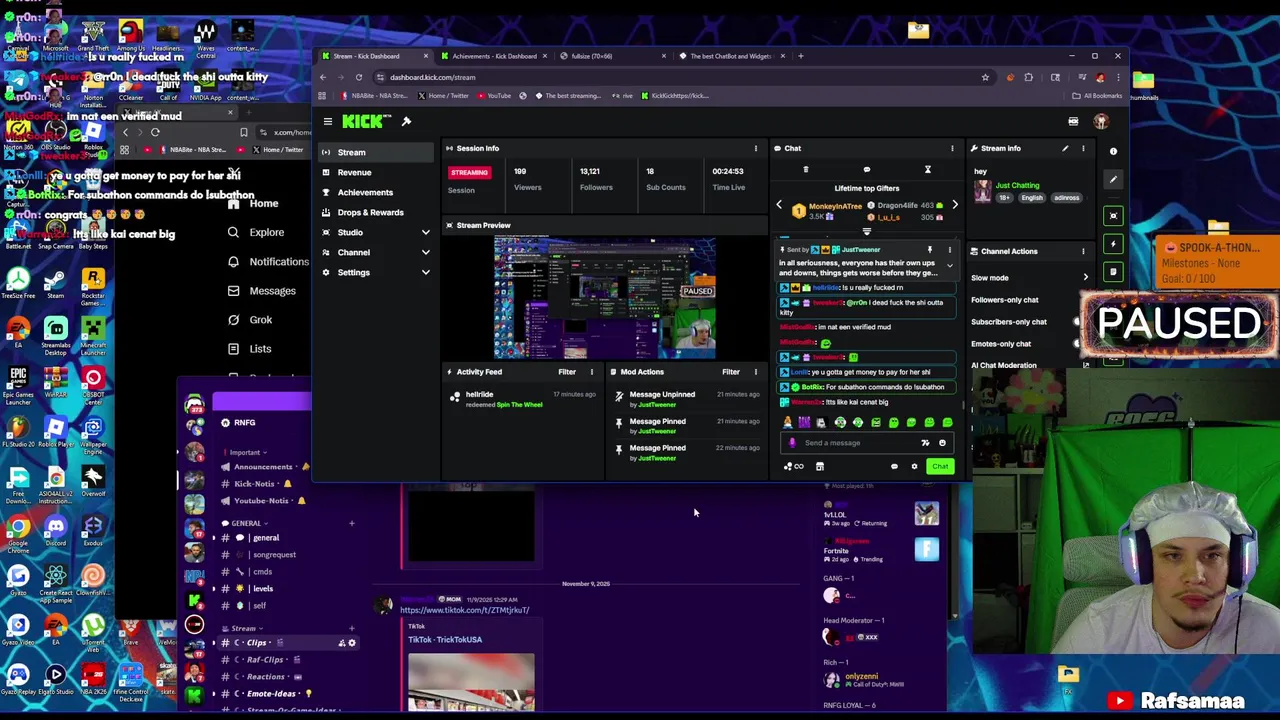Show previous lifetime top gifters
The width and height of the screenshot is (1280, 720).
(x=779, y=205)
